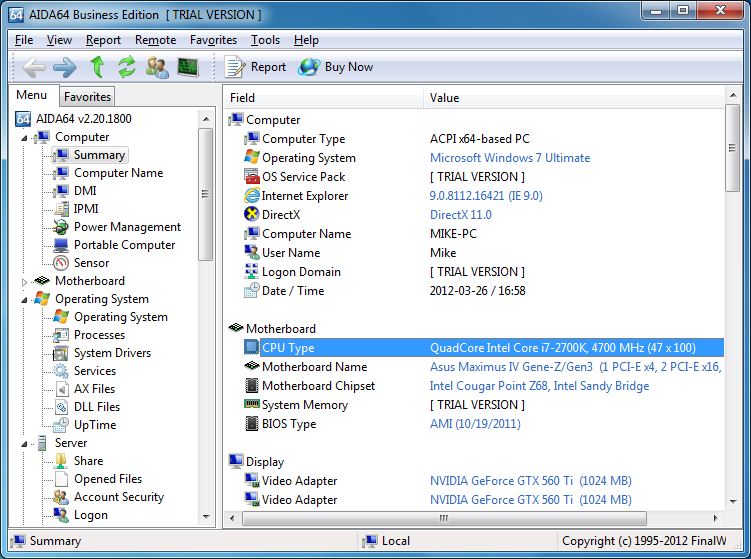This screenshot has width=751, height=559.
Task: Select the User Name row
Action: [x=484, y=252]
